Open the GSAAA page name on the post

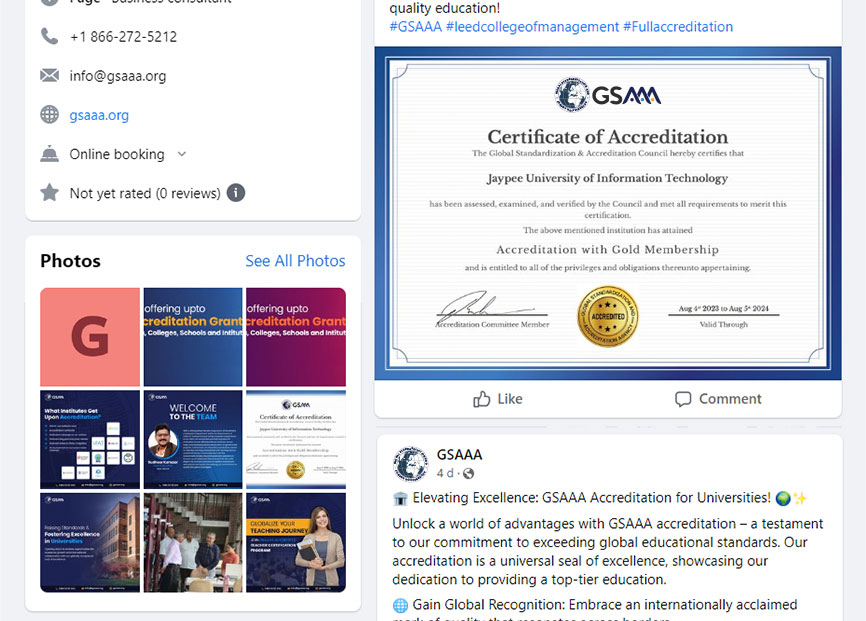coord(460,455)
